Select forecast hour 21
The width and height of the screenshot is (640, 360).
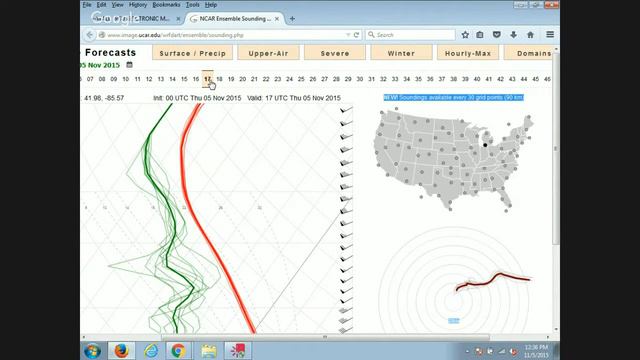[254, 79]
